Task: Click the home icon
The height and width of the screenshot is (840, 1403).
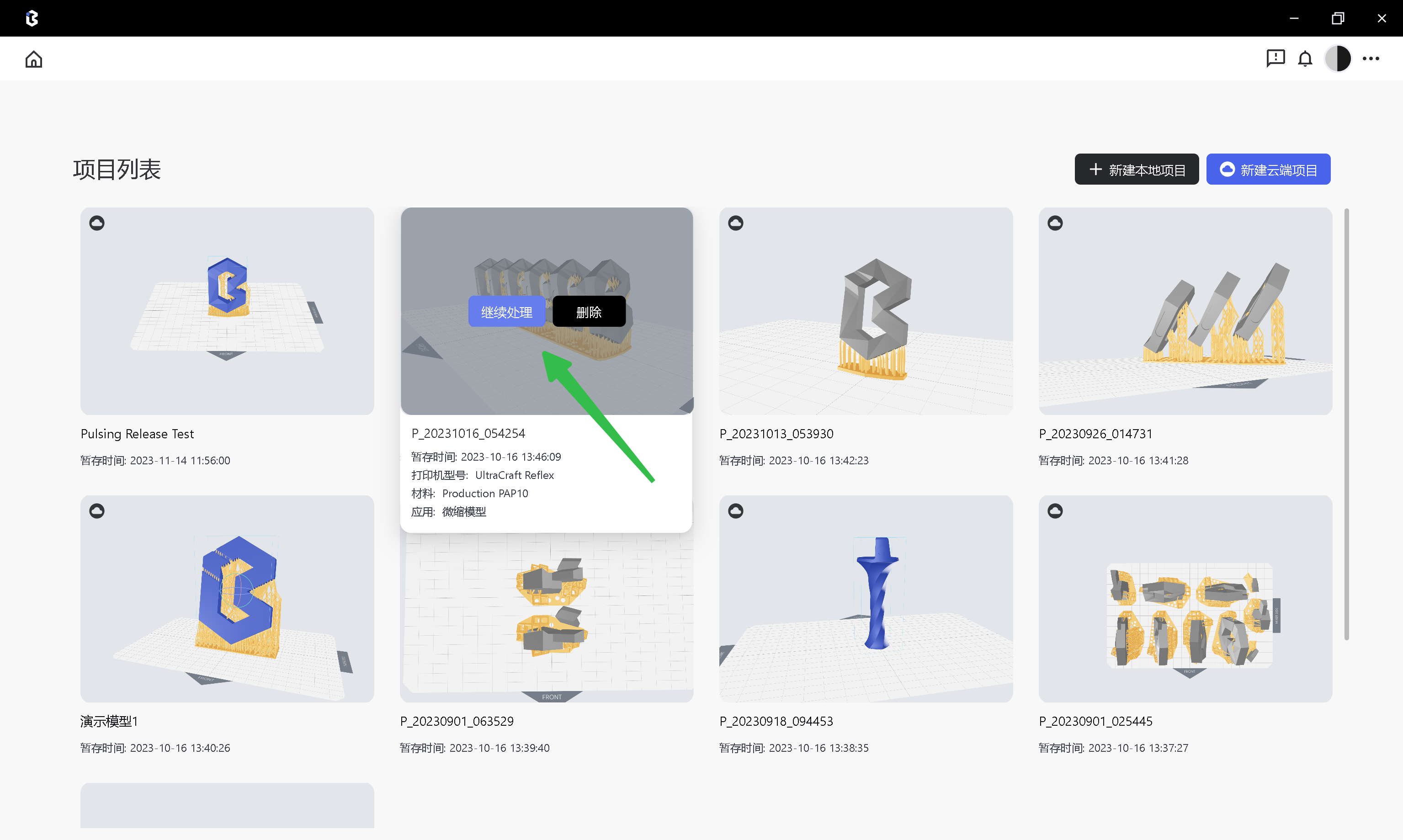Action: click(33, 59)
